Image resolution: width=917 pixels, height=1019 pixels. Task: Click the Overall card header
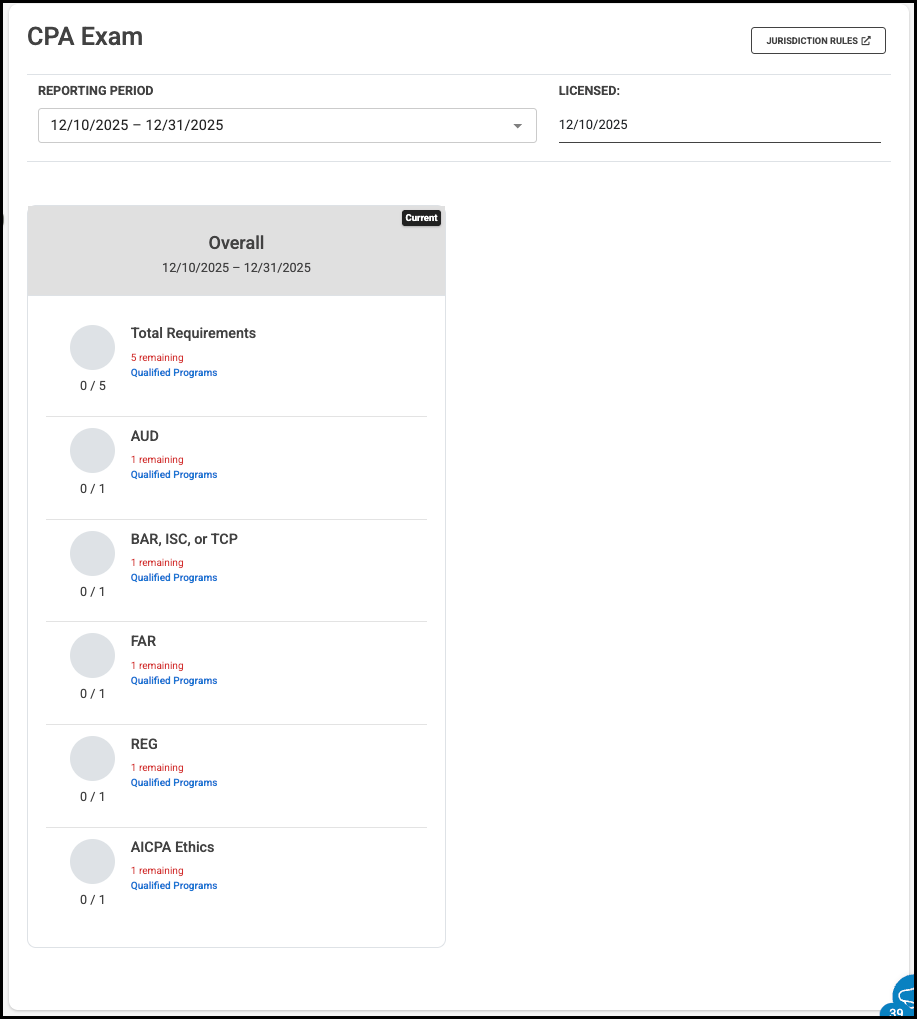click(236, 252)
